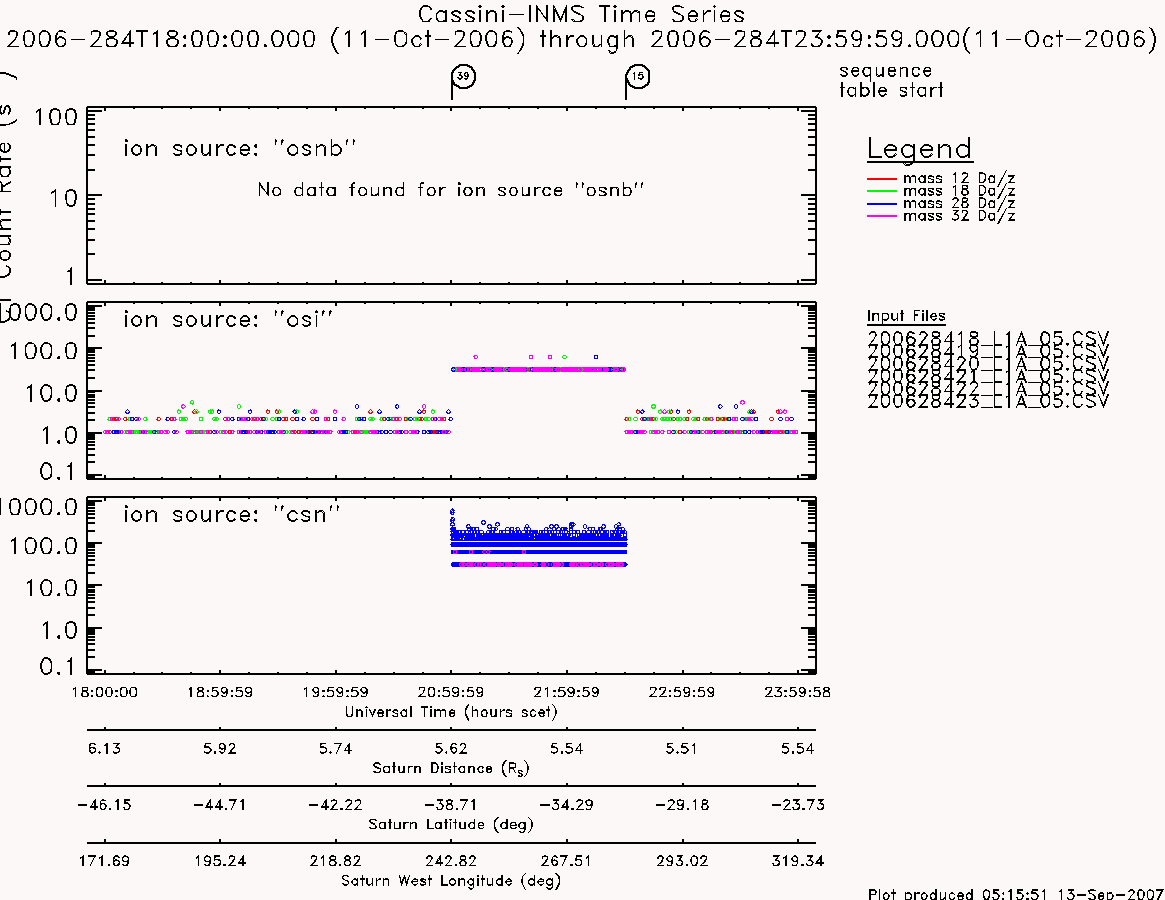Click sequence table marker 39

[x=464, y=77]
